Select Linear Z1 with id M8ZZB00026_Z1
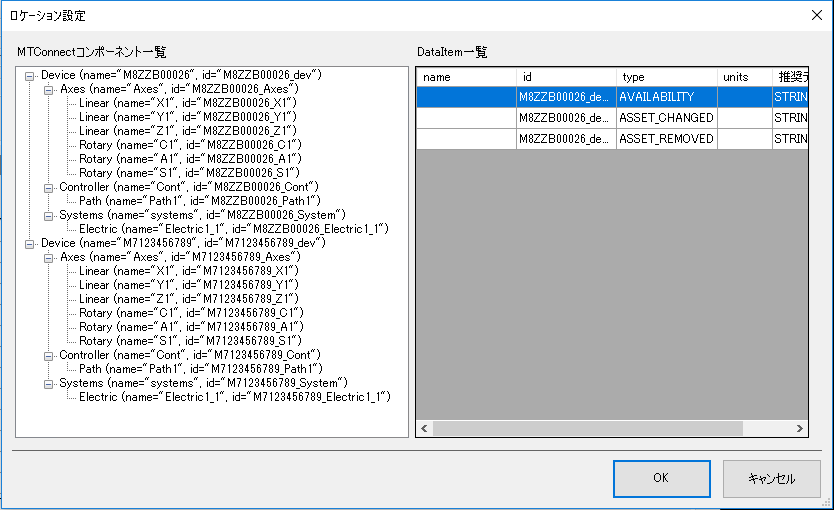This screenshot has height=510, width=834. 188,131
